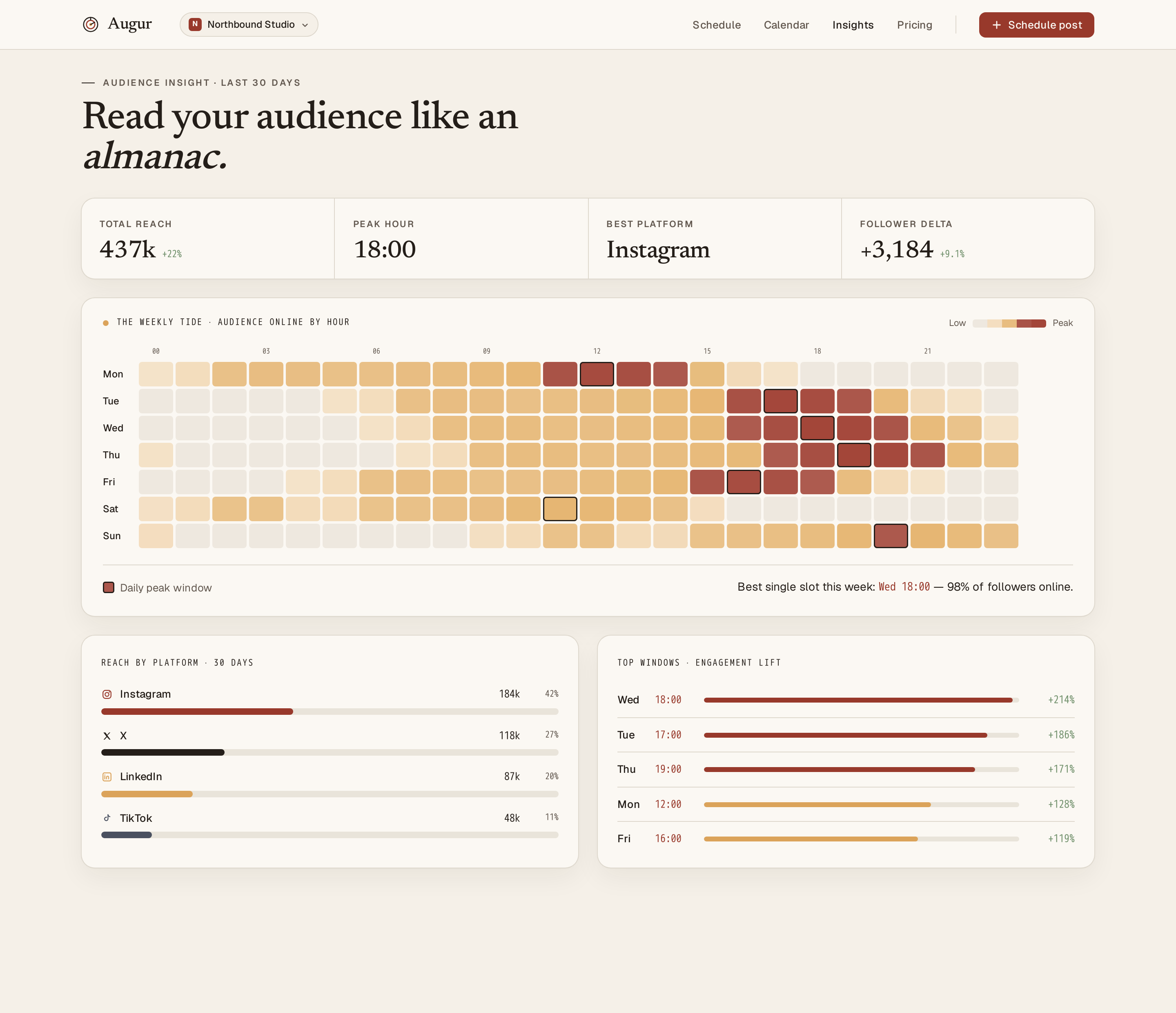Viewport: 1176px width, 1013px height.
Task: Click the Low to Peak heatmap scale
Action: pos(1009,323)
